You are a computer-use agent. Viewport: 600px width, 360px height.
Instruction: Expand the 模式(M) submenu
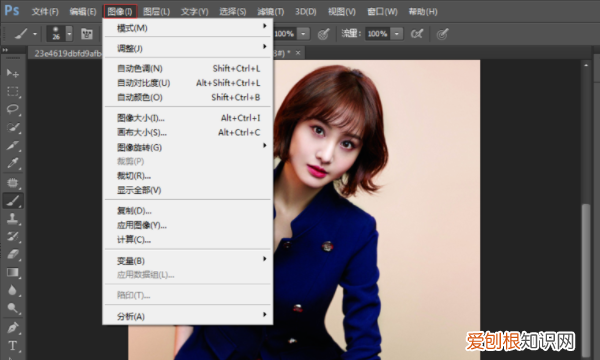pos(188,28)
